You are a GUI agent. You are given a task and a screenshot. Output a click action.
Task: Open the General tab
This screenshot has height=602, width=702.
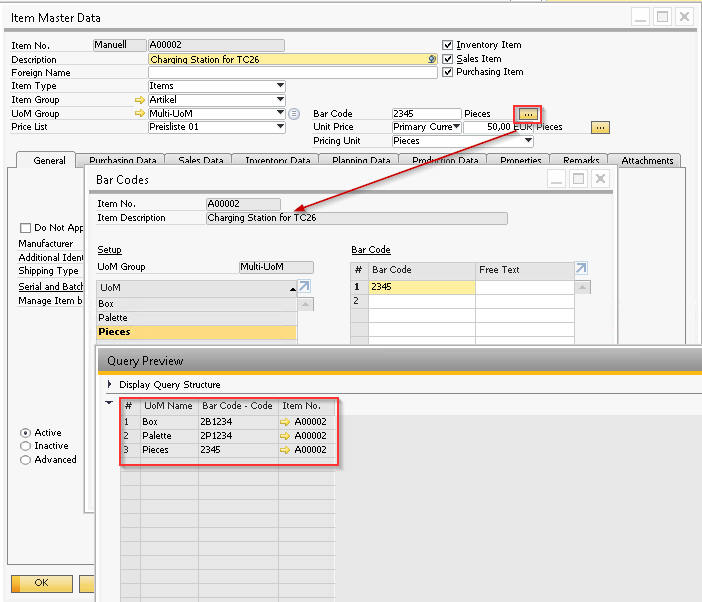click(x=49, y=161)
